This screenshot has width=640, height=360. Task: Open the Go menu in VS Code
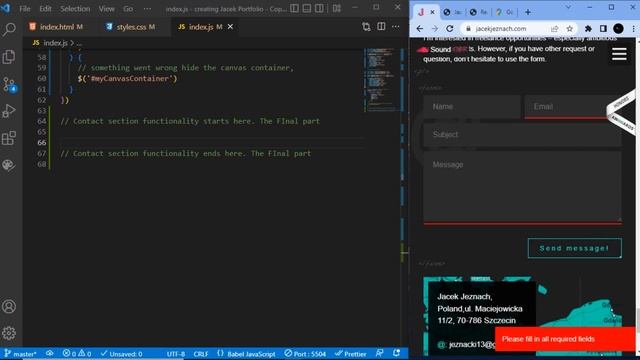[128, 9]
